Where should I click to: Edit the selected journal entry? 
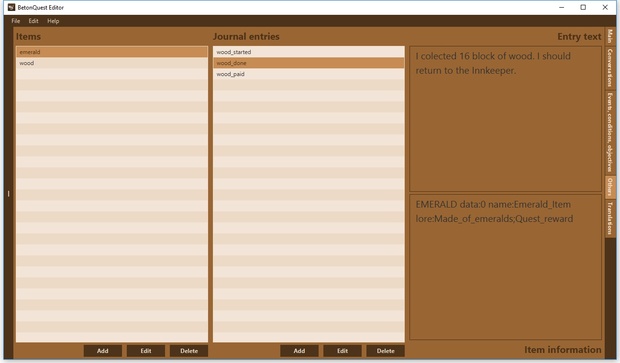342,351
